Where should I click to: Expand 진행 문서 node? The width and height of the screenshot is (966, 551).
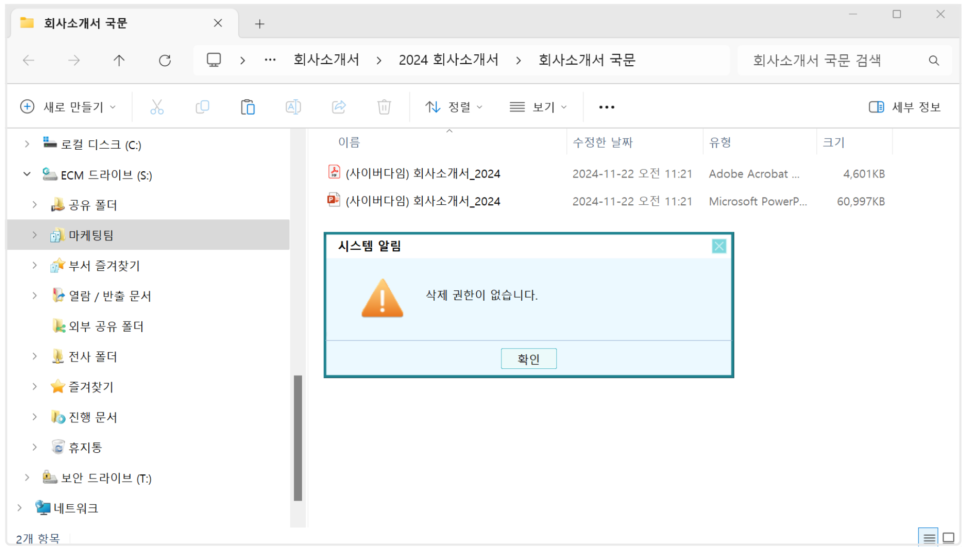click(34, 417)
